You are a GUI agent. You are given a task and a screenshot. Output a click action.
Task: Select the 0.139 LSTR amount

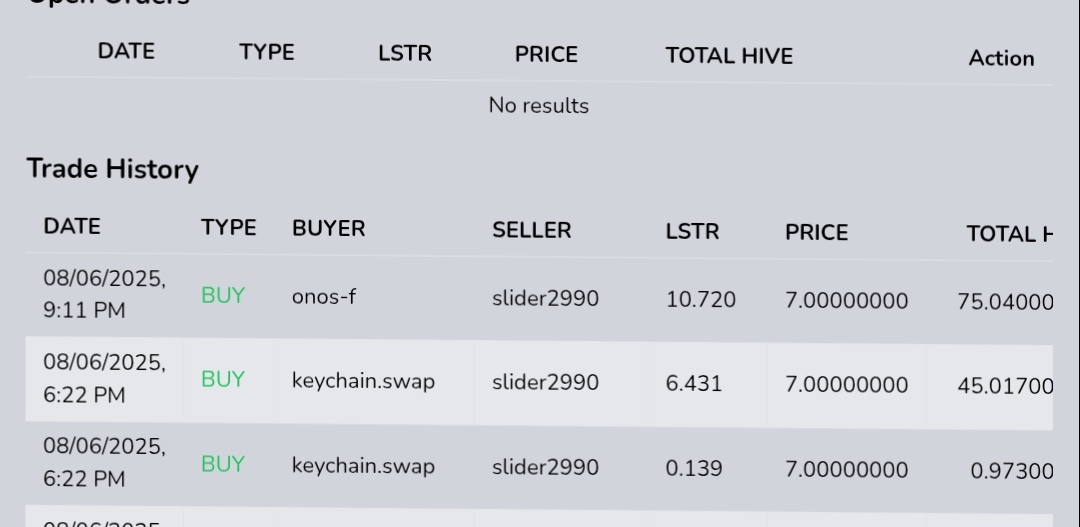[x=694, y=468]
